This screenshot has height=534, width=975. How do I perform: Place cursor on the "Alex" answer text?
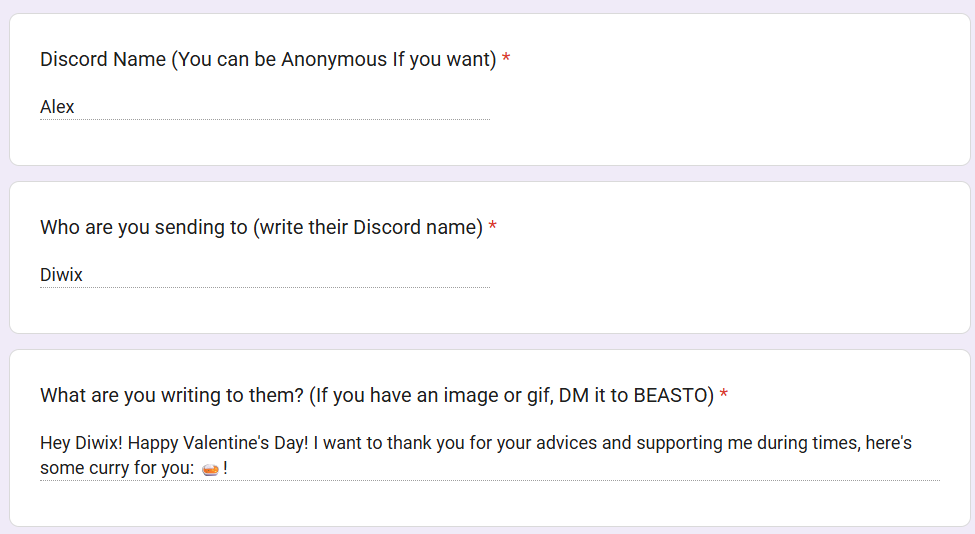(57, 107)
